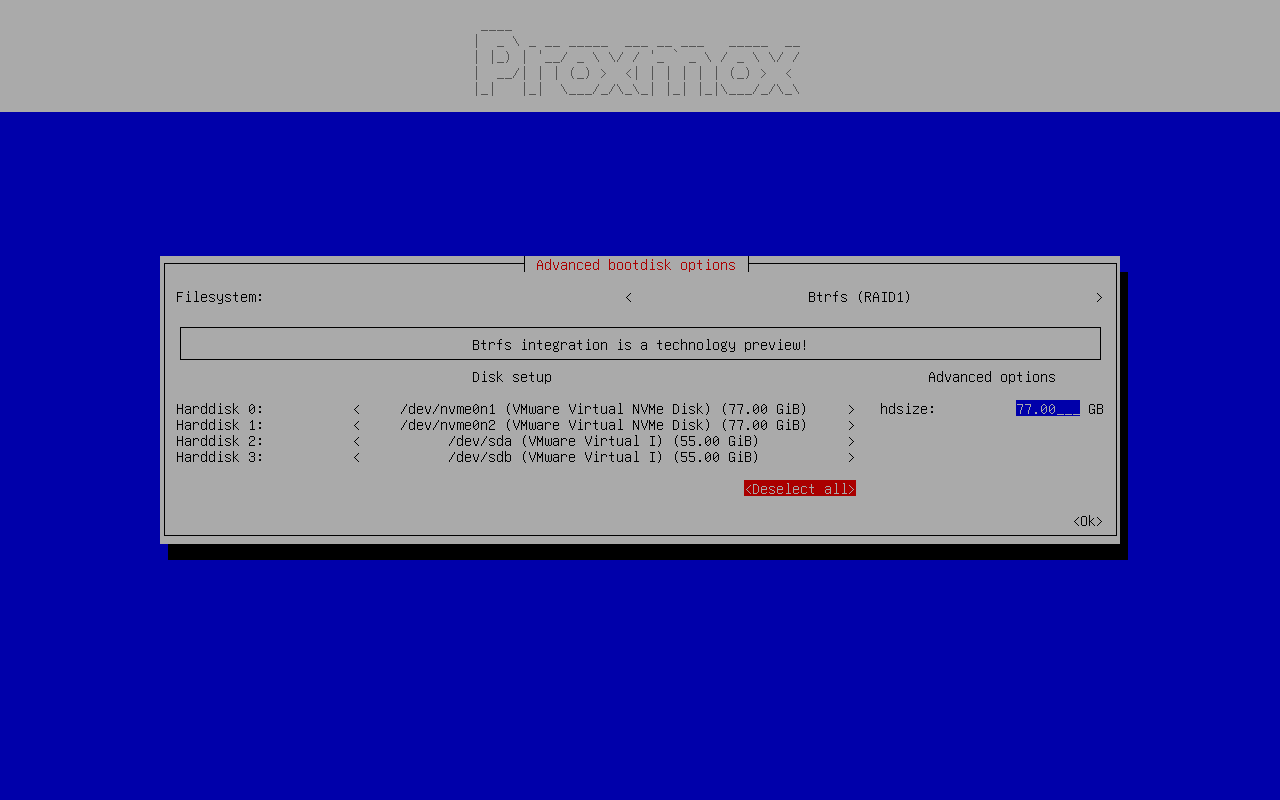This screenshot has height=800, width=1280.
Task: Click right arrow for Harddisk 2
Action: tap(851, 441)
